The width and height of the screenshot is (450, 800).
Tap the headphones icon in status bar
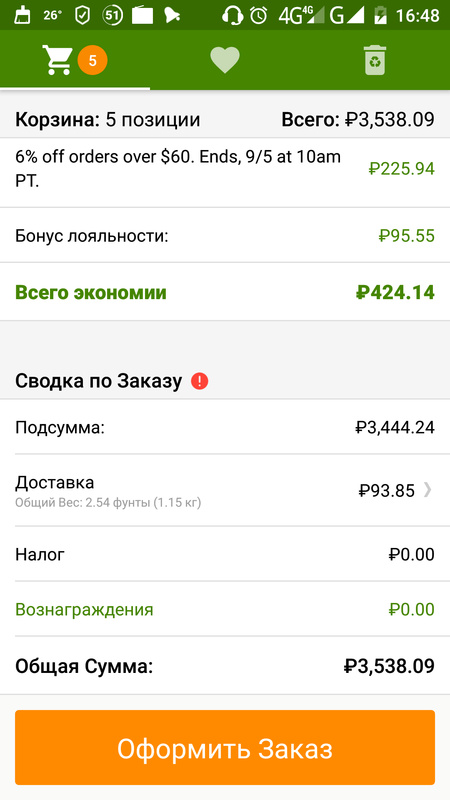[x=233, y=15]
